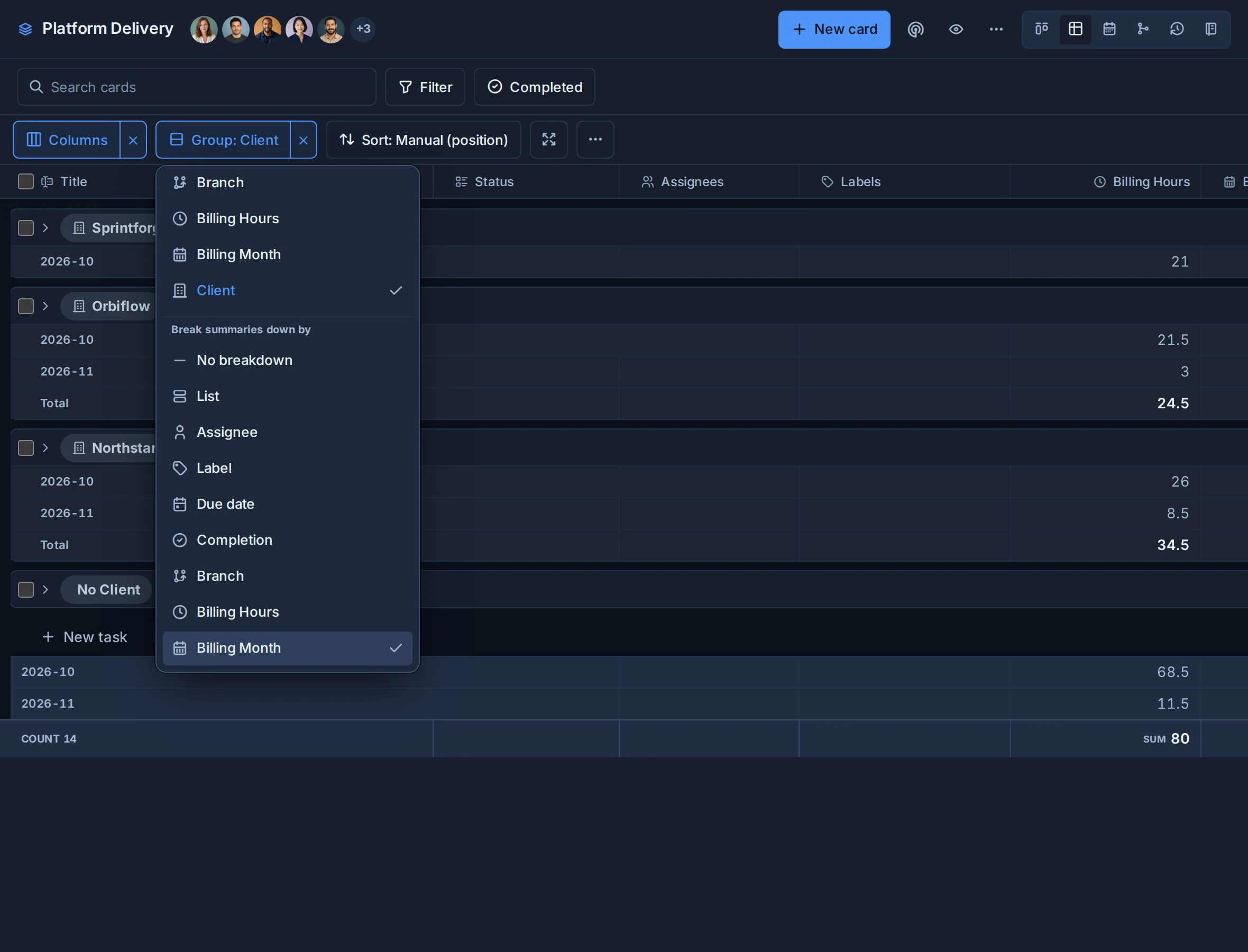Click the New card button
The width and height of the screenshot is (1248, 952).
click(x=834, y=30)
